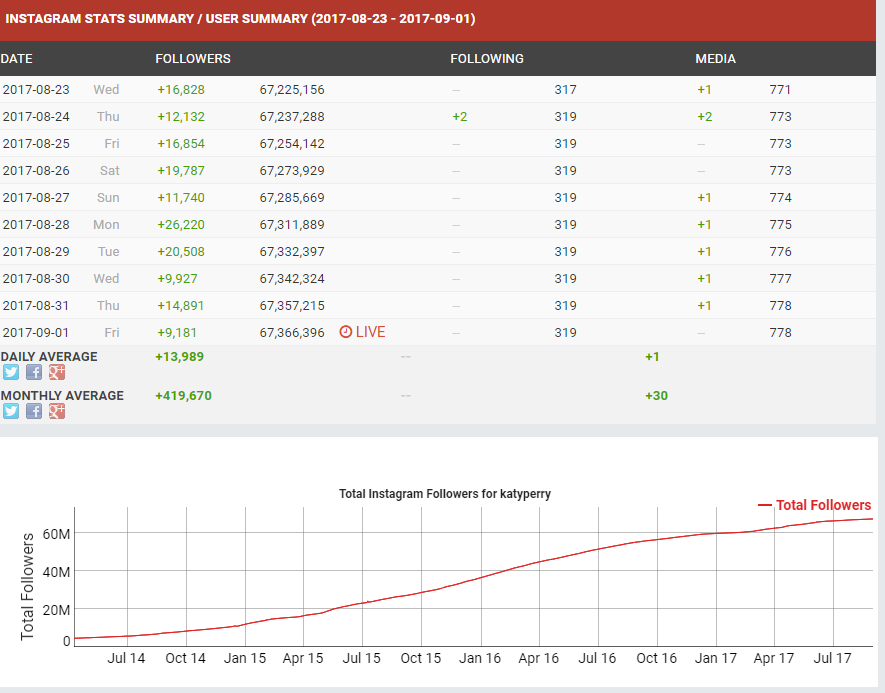Share daily average on Google Plus
The image size is (885, 693).
[57, 372]
